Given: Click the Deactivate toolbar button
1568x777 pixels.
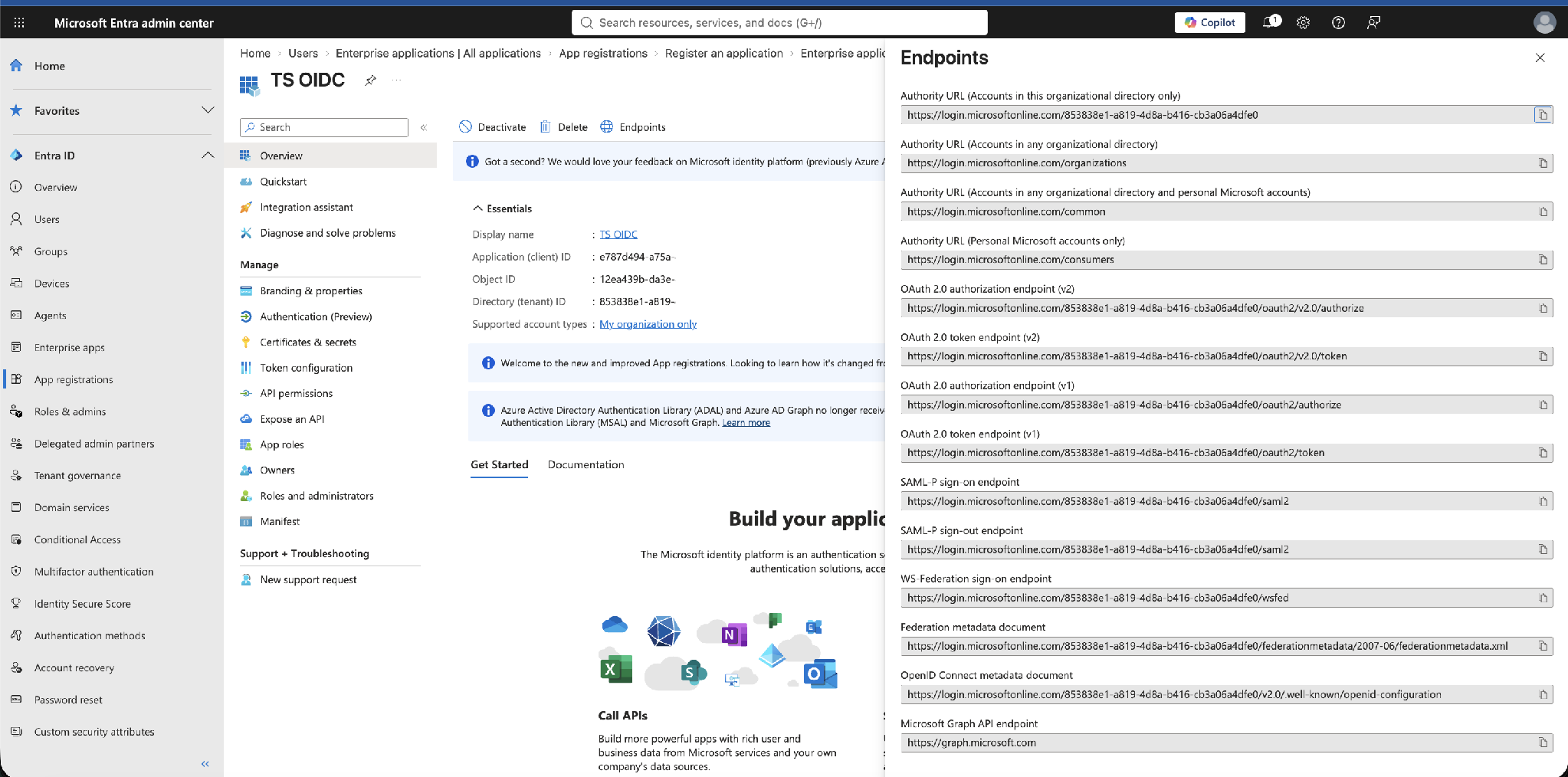Looking at the screenshot, I should 493,127.
